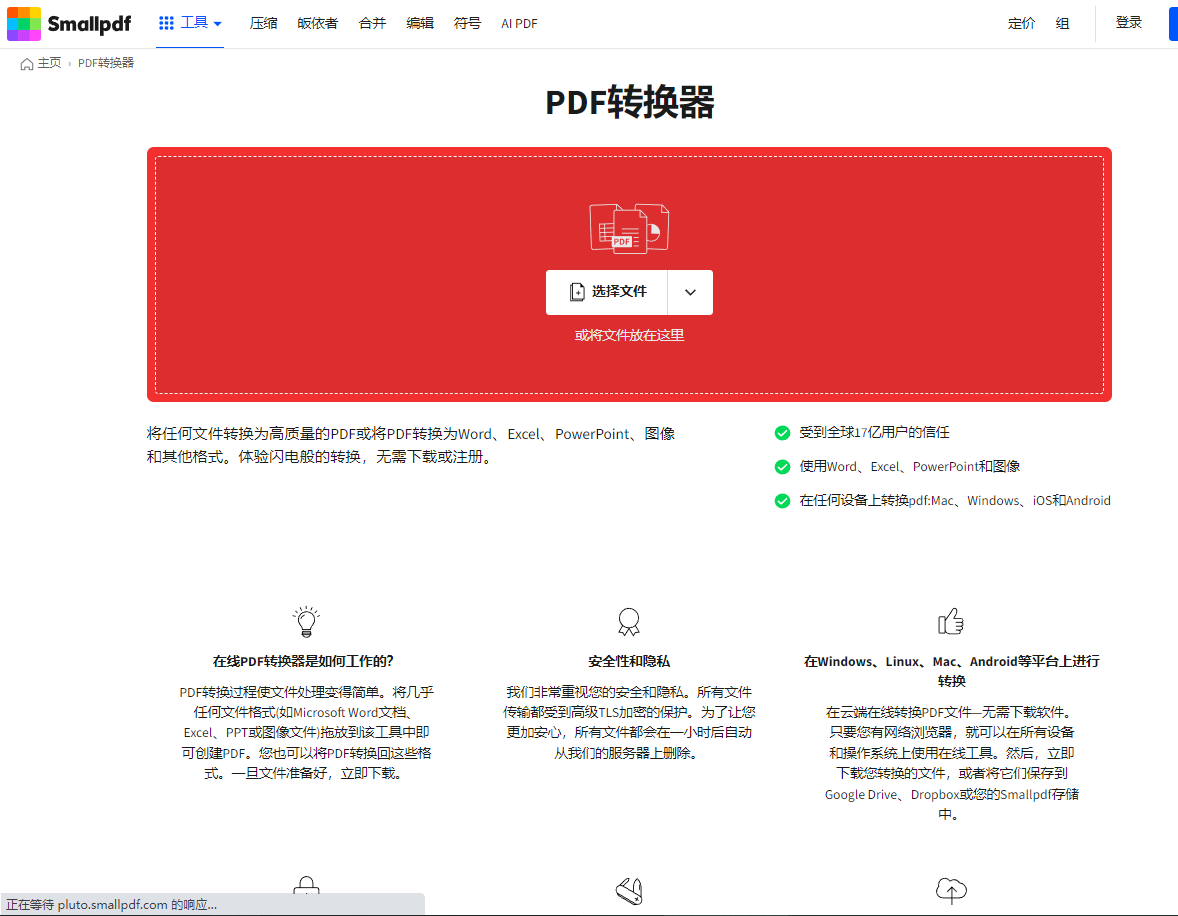Go to 主页 via breadcrumb link
1178x916 pixels.
click(50, 63)
